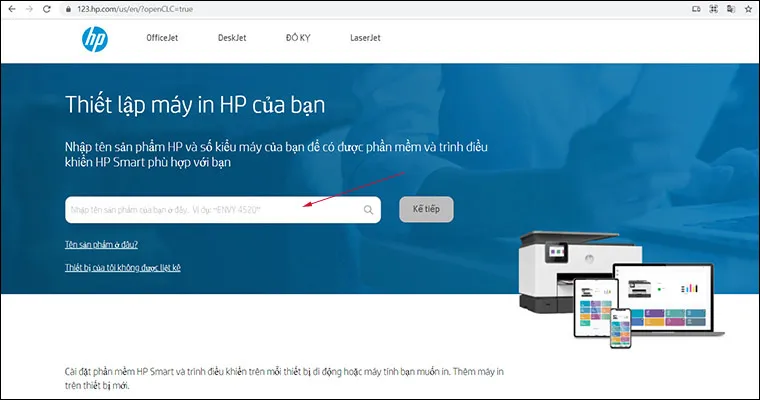Click text starting 'Cài đặt phần mềm HP Smart'
The height and width of the screenshot is (400, 760).
(284, 379)
